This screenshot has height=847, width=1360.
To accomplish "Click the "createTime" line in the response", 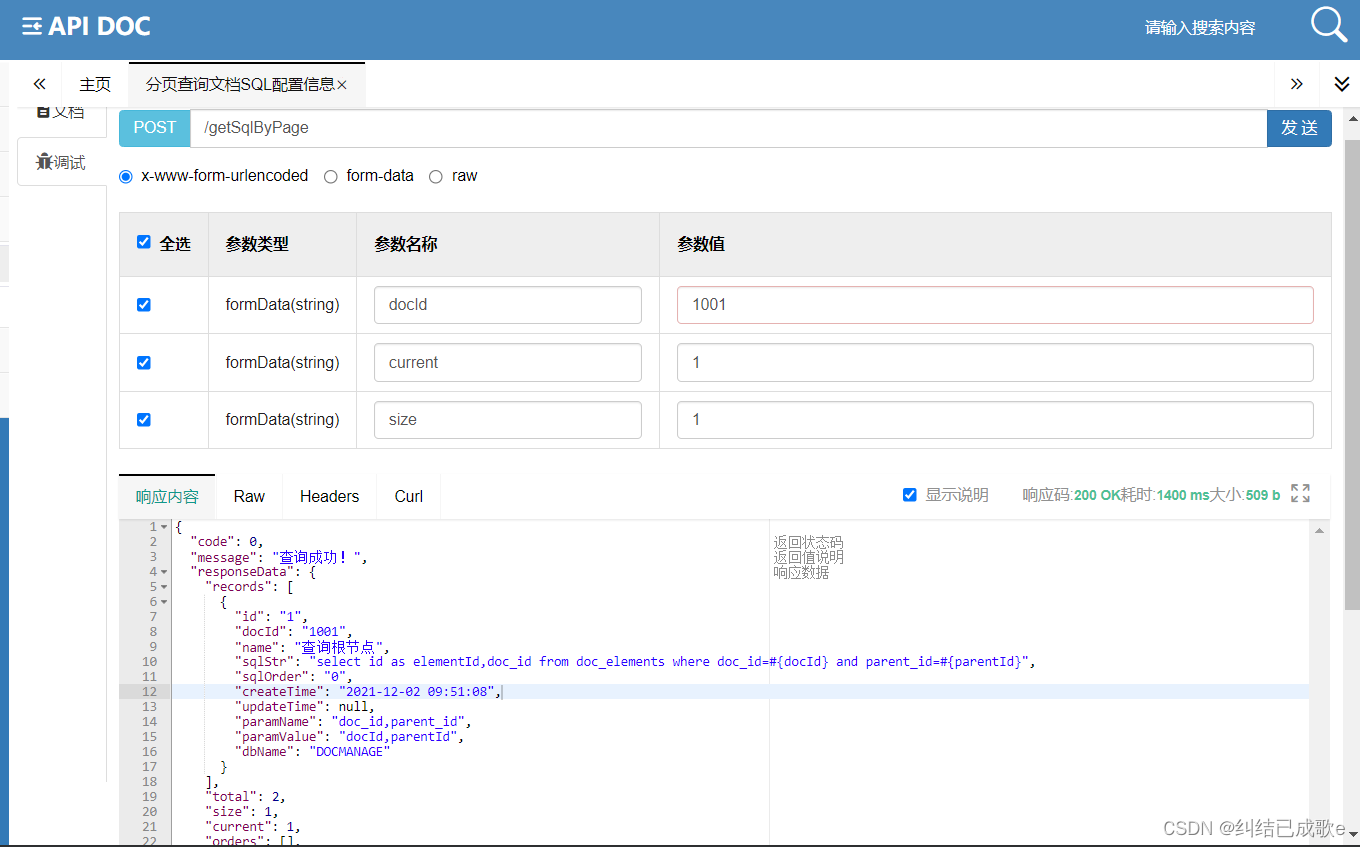I will click(x=367, y=692).
